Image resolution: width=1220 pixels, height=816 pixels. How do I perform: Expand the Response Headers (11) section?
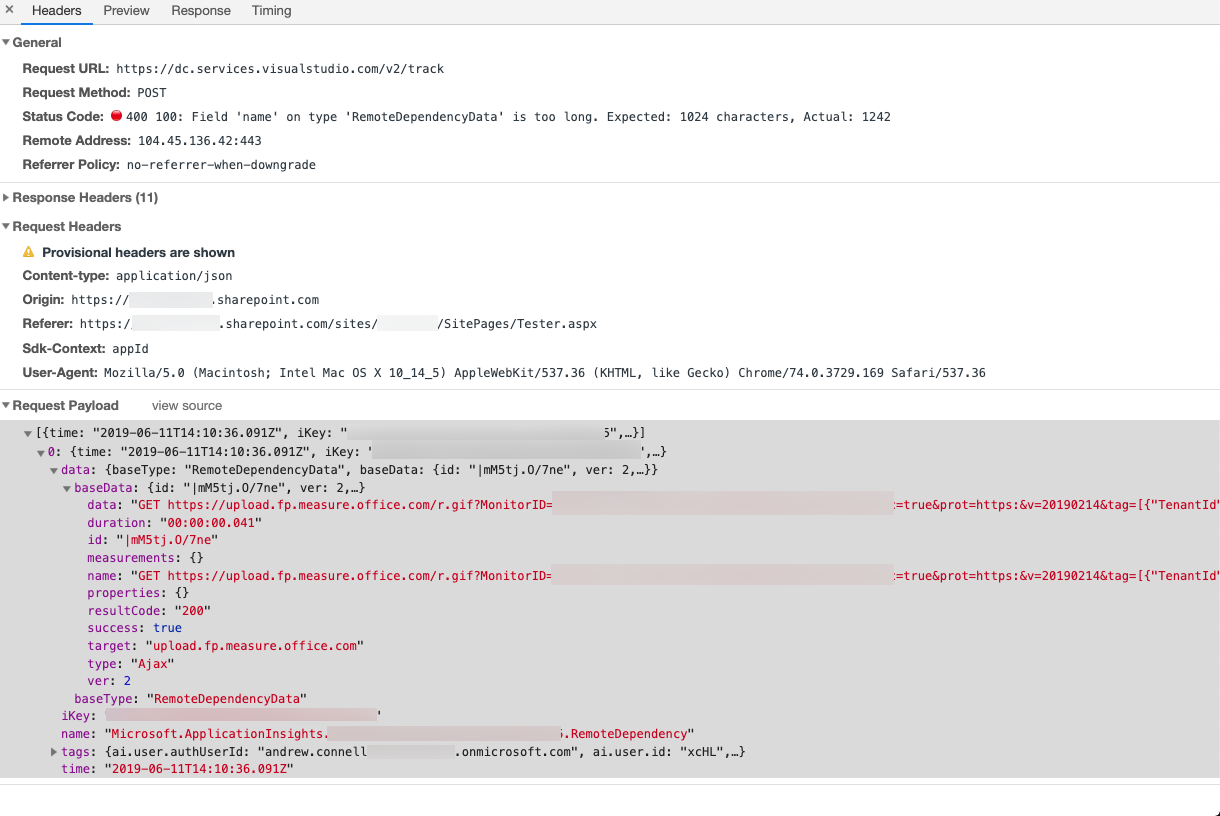click(x=6, y=198)
